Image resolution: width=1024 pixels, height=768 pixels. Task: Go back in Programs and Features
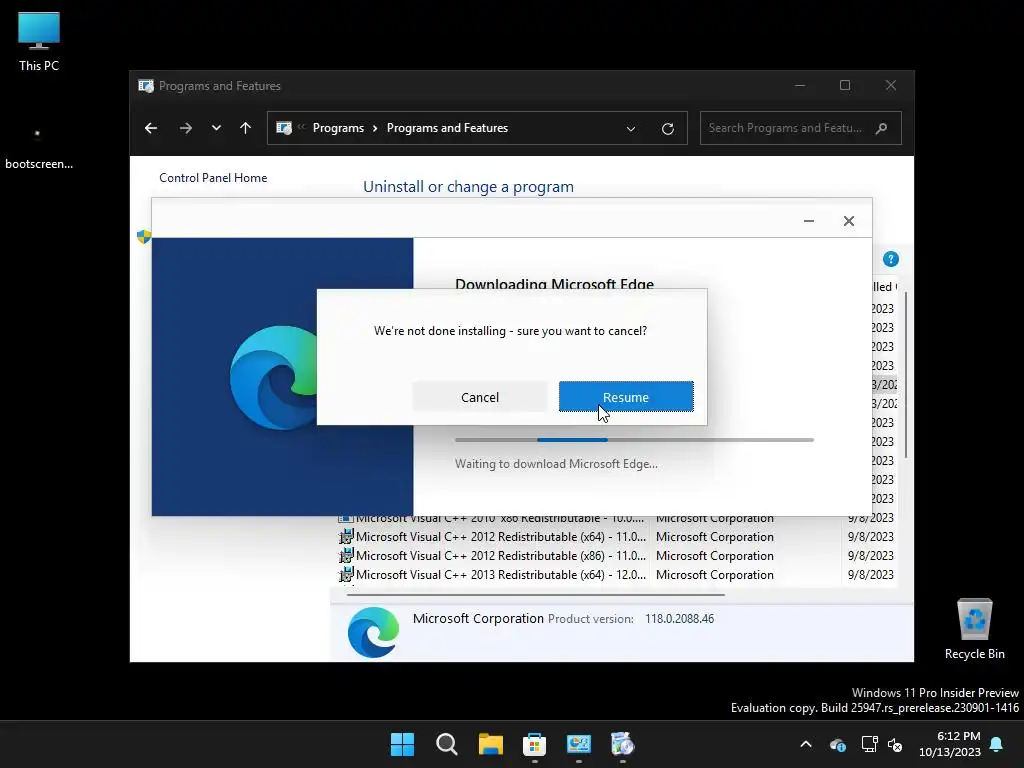(151, 128)
